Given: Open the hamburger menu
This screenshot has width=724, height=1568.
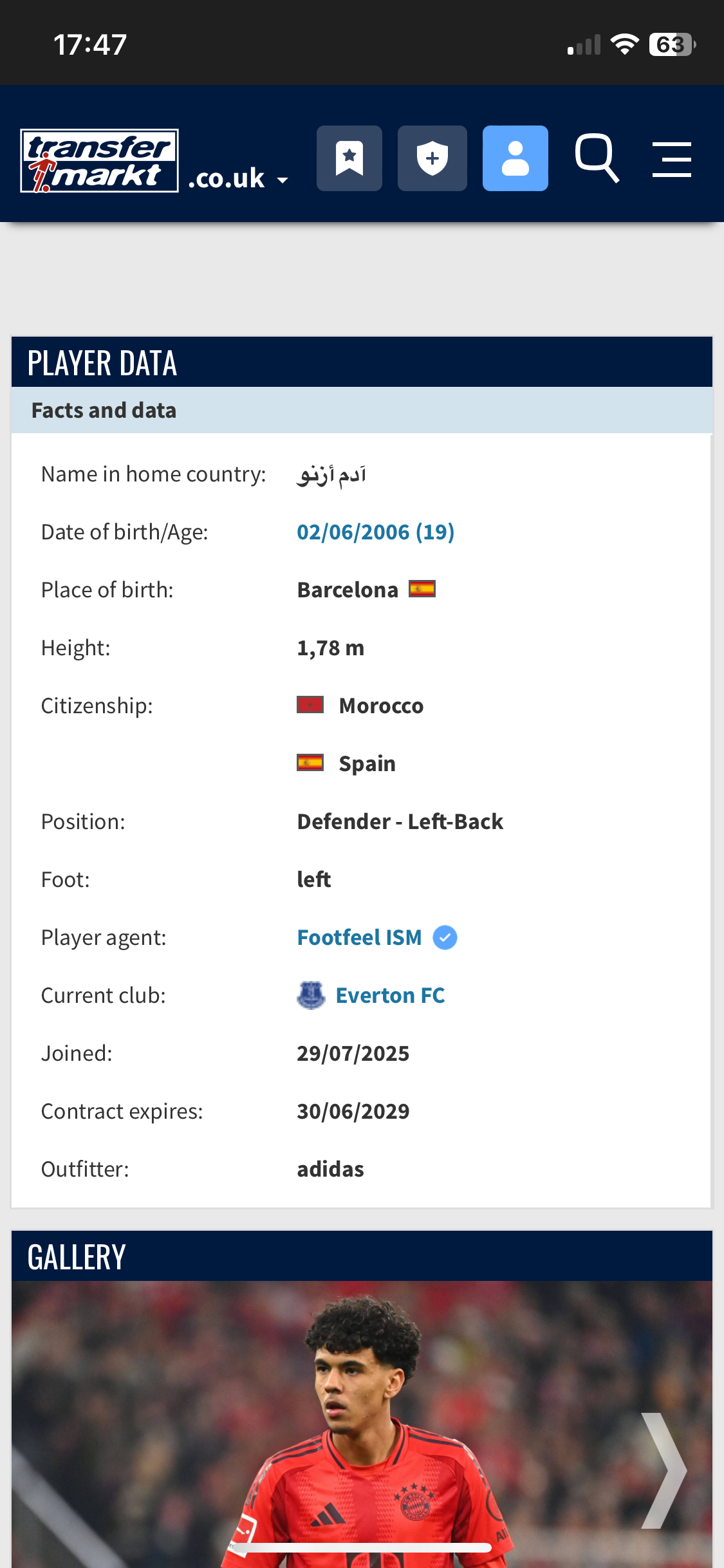Looking at the screenshot, I should [671, 160].
